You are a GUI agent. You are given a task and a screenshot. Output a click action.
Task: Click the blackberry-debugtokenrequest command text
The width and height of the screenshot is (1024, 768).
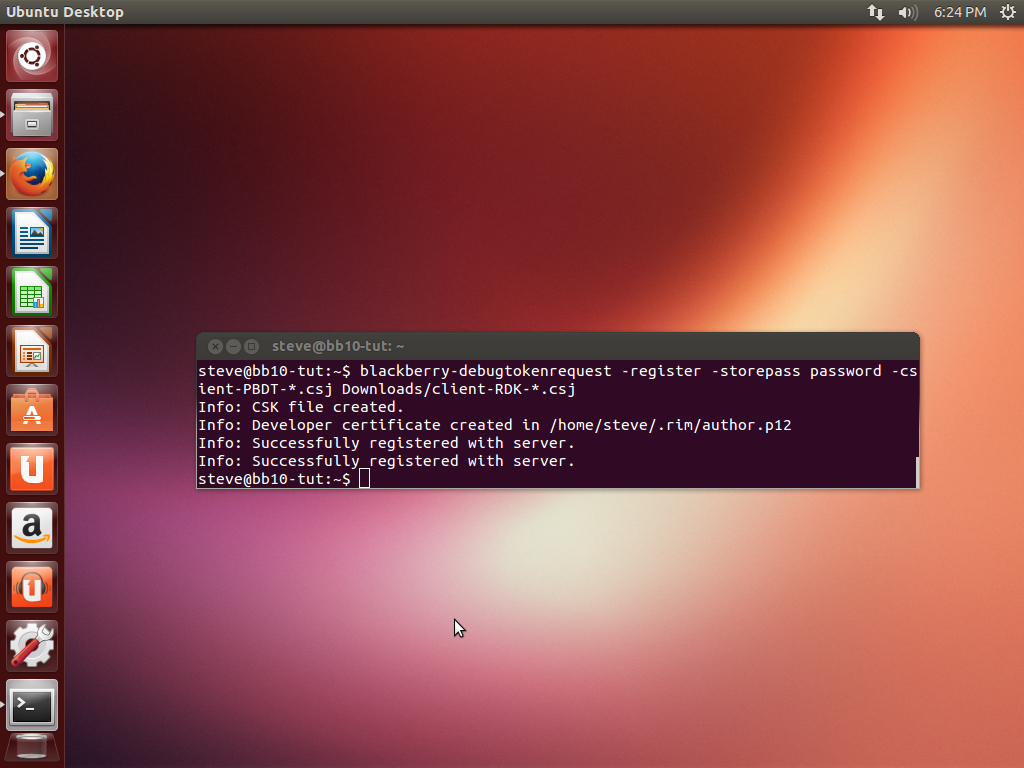[486, 371]
